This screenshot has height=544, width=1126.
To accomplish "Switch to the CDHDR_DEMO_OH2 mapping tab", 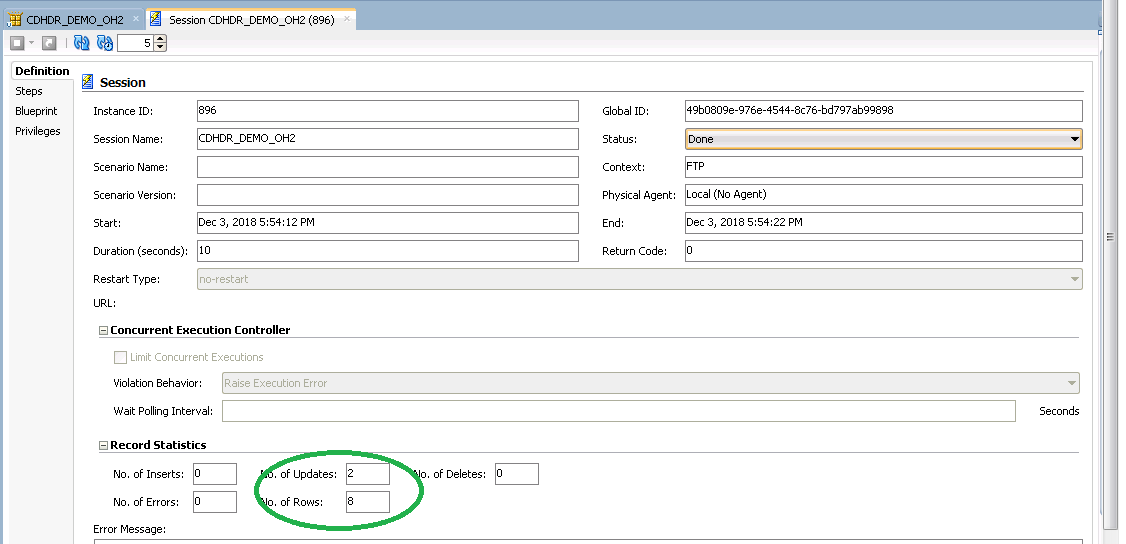I will [75, 19].
